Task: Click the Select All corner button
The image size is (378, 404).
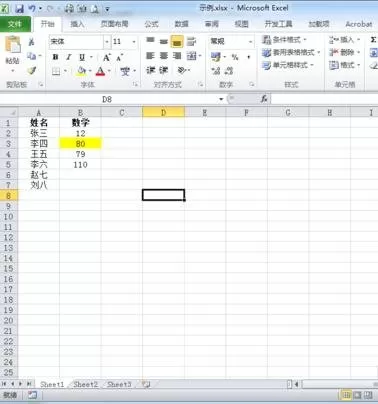Action: pos(9,112)
